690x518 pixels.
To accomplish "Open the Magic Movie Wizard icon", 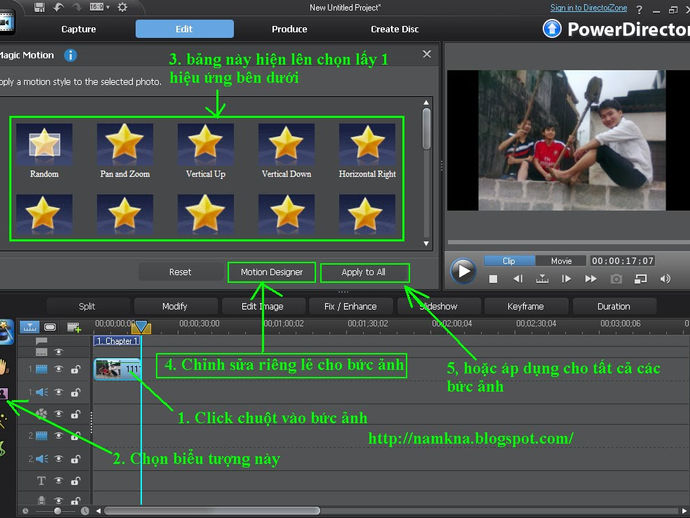I will (x=6, y=333).
